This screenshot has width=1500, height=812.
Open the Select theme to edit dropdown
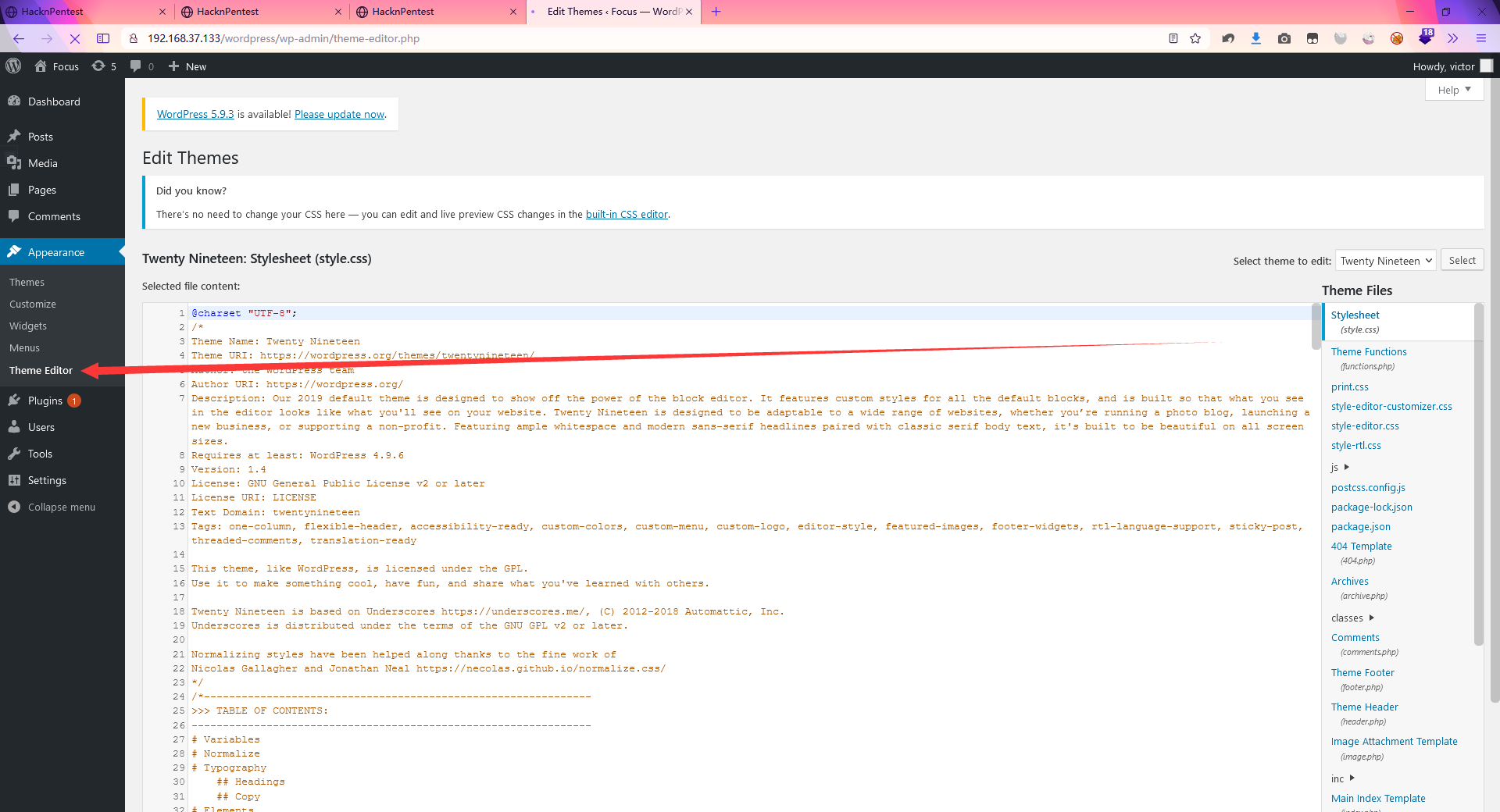[1386, 261]
